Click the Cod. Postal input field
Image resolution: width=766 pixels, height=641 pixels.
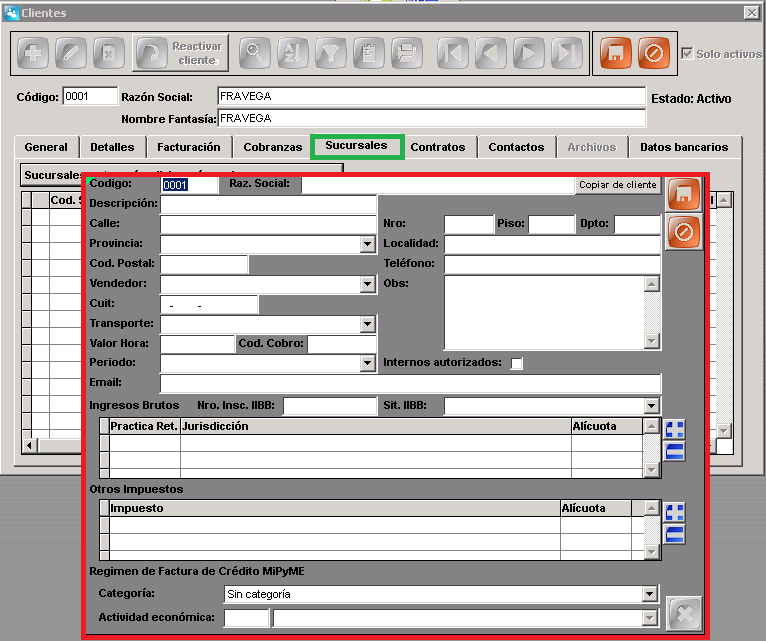pos(204,264)
